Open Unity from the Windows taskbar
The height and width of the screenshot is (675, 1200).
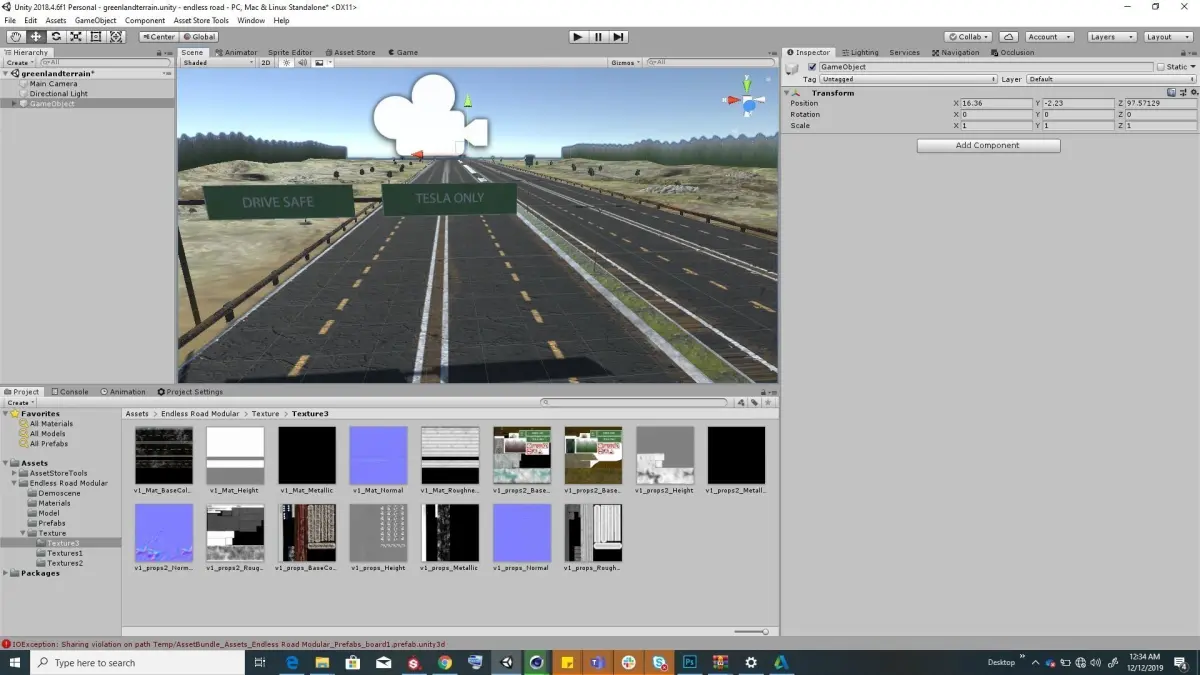(x=506, y=662)
